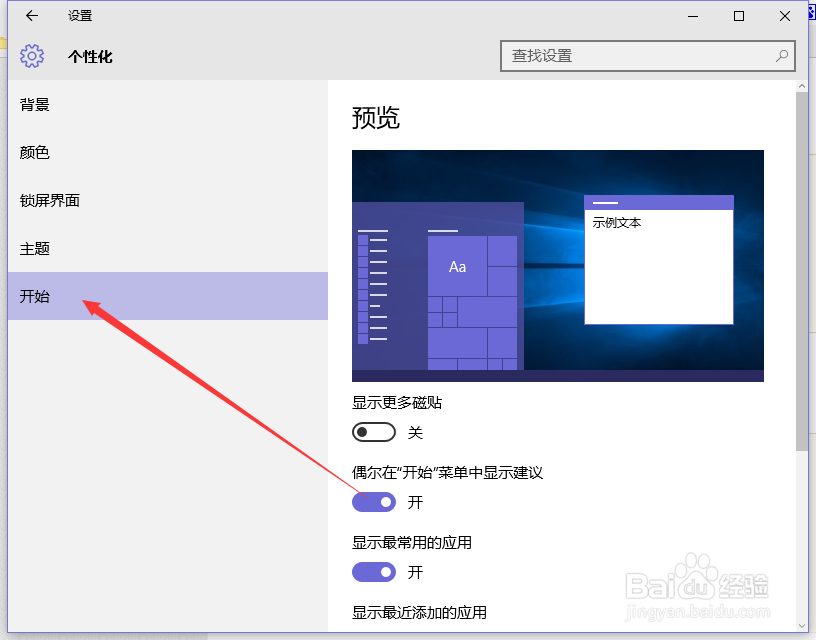Click the 查找设置 search box
This screenshot has width=816, height=640.
(640, 57)
